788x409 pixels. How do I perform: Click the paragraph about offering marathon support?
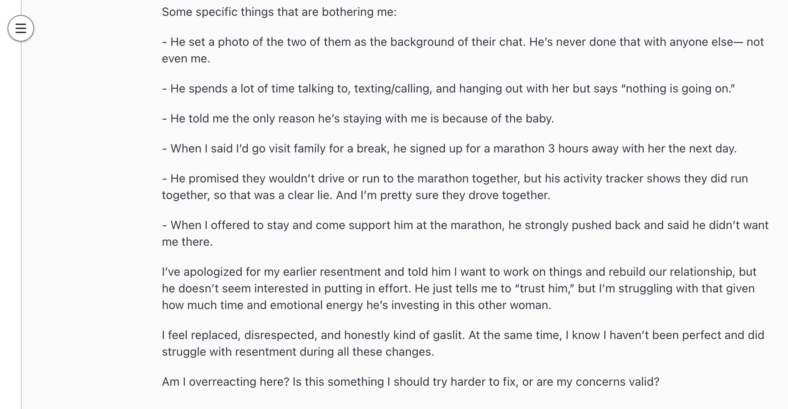coord(465,234)
